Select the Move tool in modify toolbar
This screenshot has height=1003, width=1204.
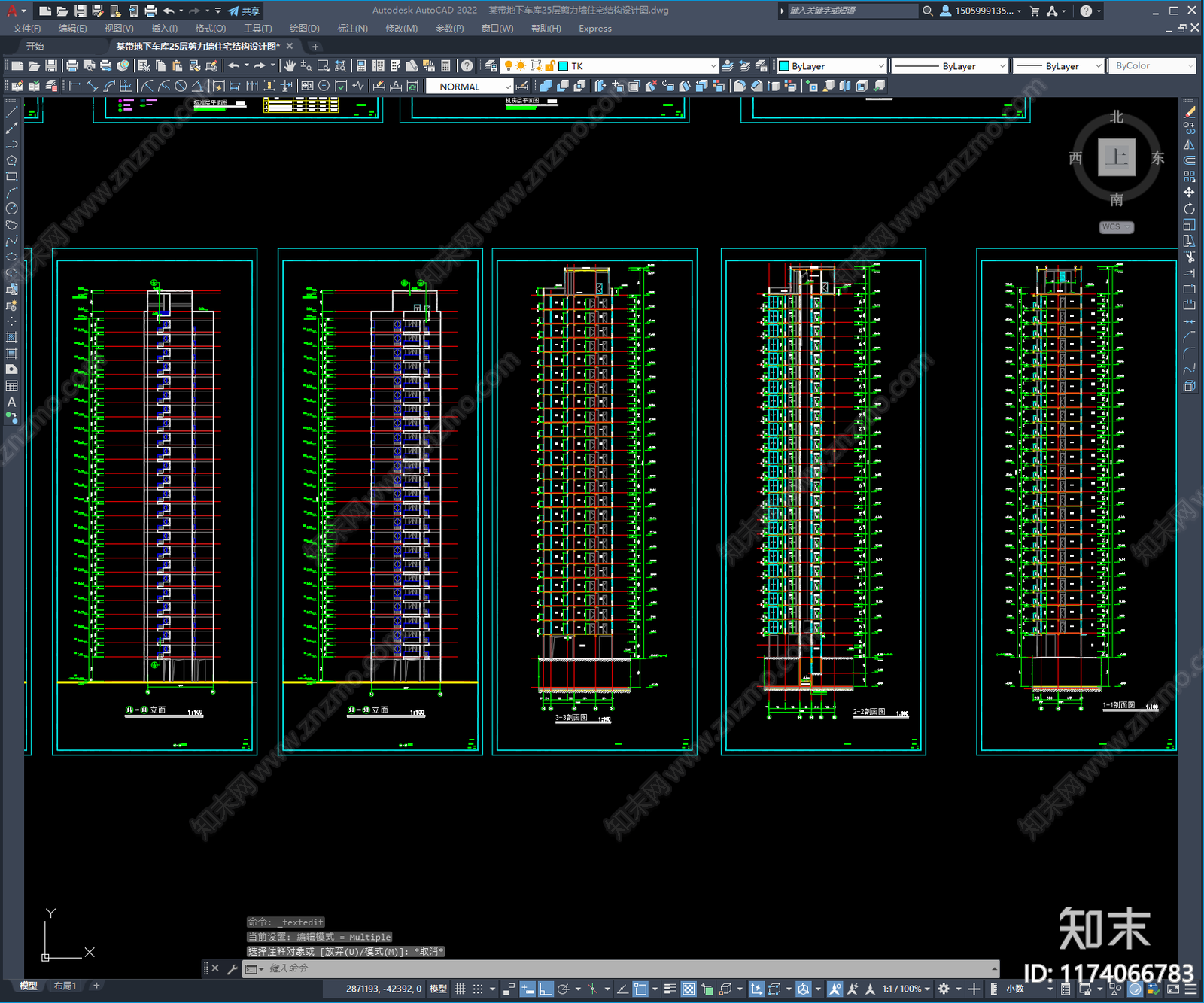[1189, 193]
